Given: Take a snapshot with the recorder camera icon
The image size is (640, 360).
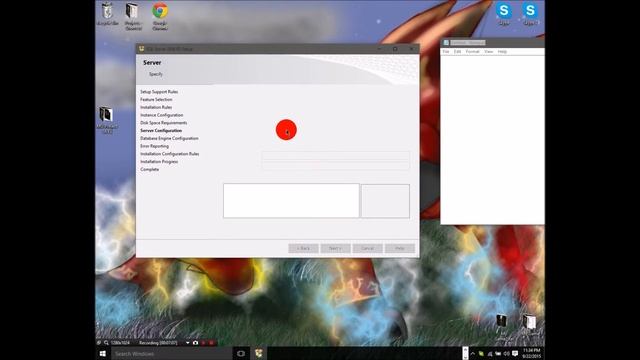Looking at the screenshot, I should pyautogui.click(x=196, y=343).
